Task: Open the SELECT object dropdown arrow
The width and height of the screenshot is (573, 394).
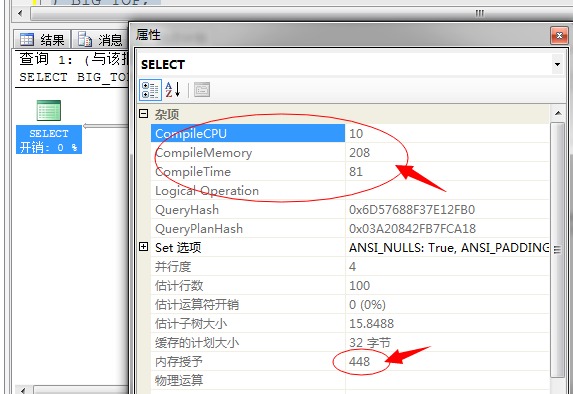Action: (557, 65)
